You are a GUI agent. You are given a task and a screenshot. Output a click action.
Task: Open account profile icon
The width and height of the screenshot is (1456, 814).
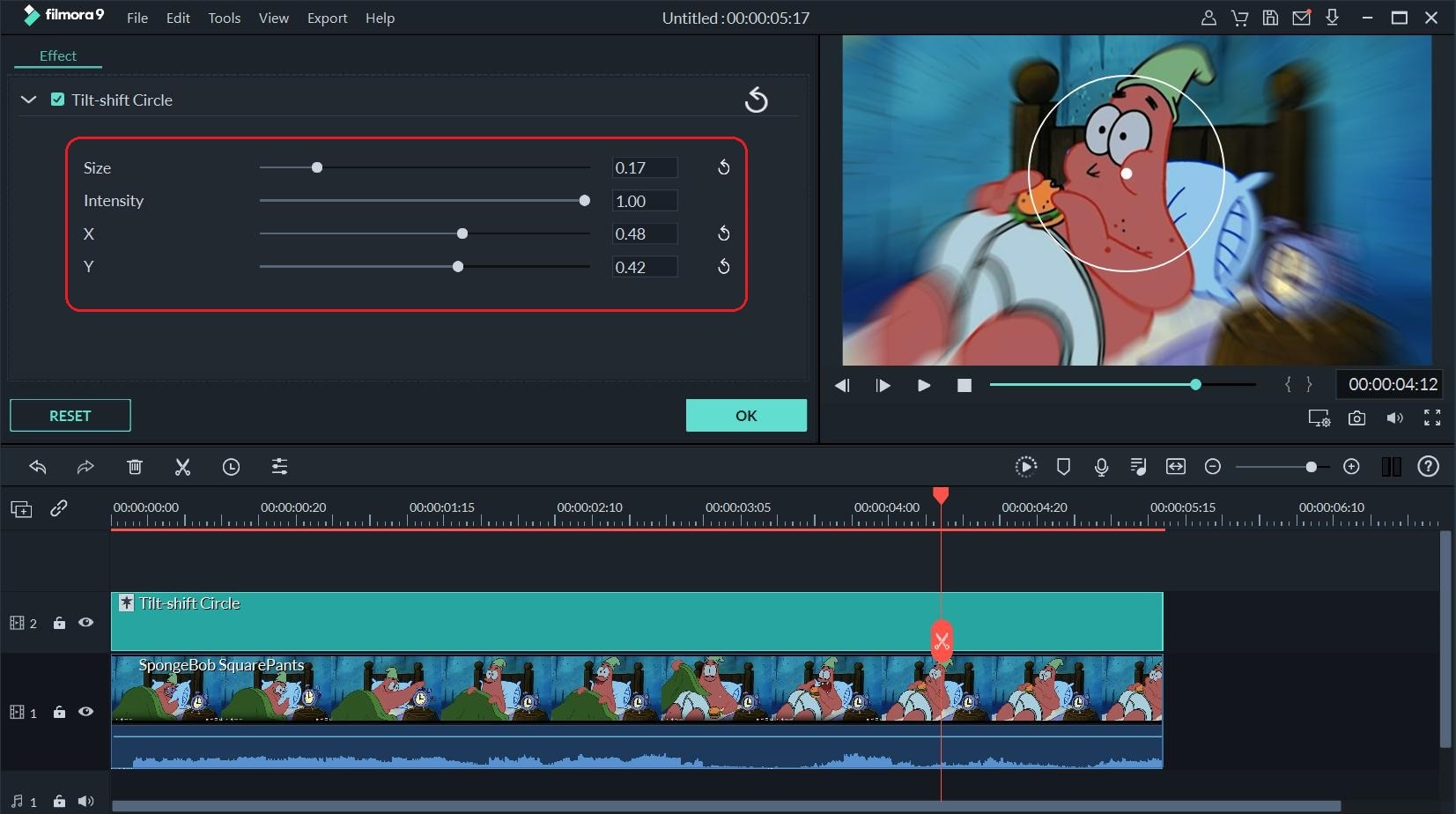[1208, 18]
